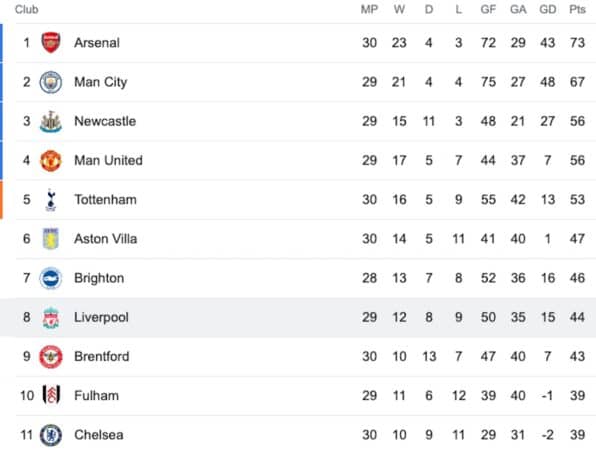
Task: Click the Man United club crest
Action: 51,161
